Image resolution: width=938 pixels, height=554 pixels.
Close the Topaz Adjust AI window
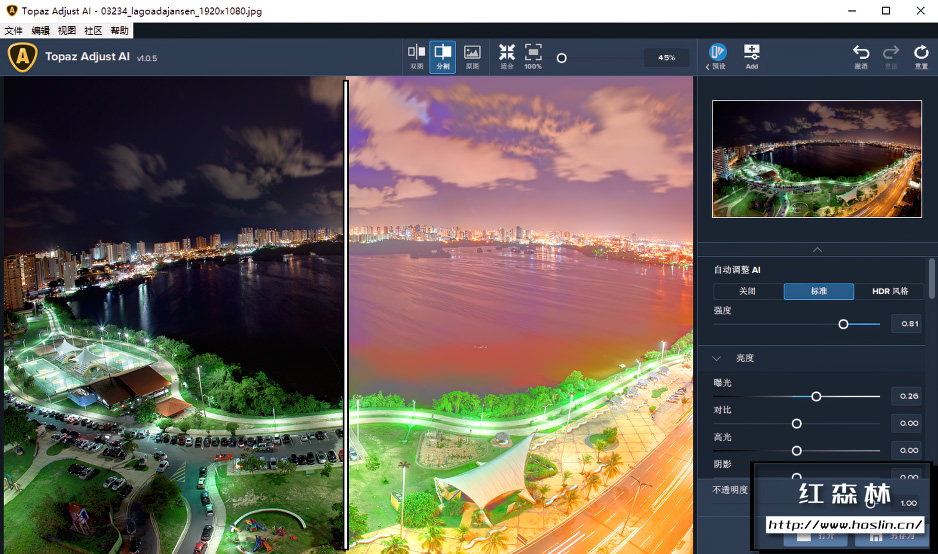pyautogui.click(x=921, y=11)
